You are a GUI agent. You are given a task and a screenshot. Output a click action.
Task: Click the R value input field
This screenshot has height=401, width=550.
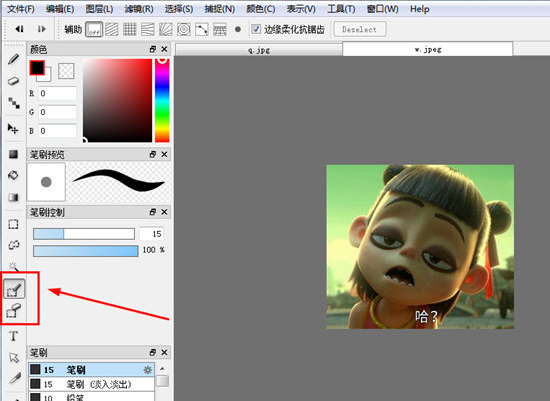tap(57, 93)
